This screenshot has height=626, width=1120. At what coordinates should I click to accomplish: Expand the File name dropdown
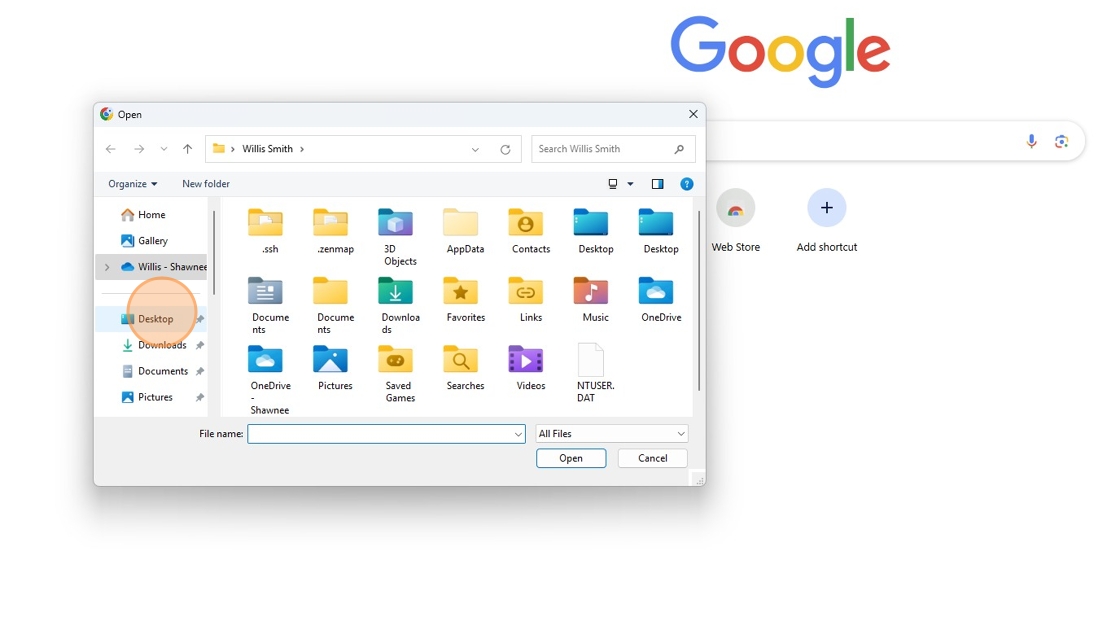518,434
